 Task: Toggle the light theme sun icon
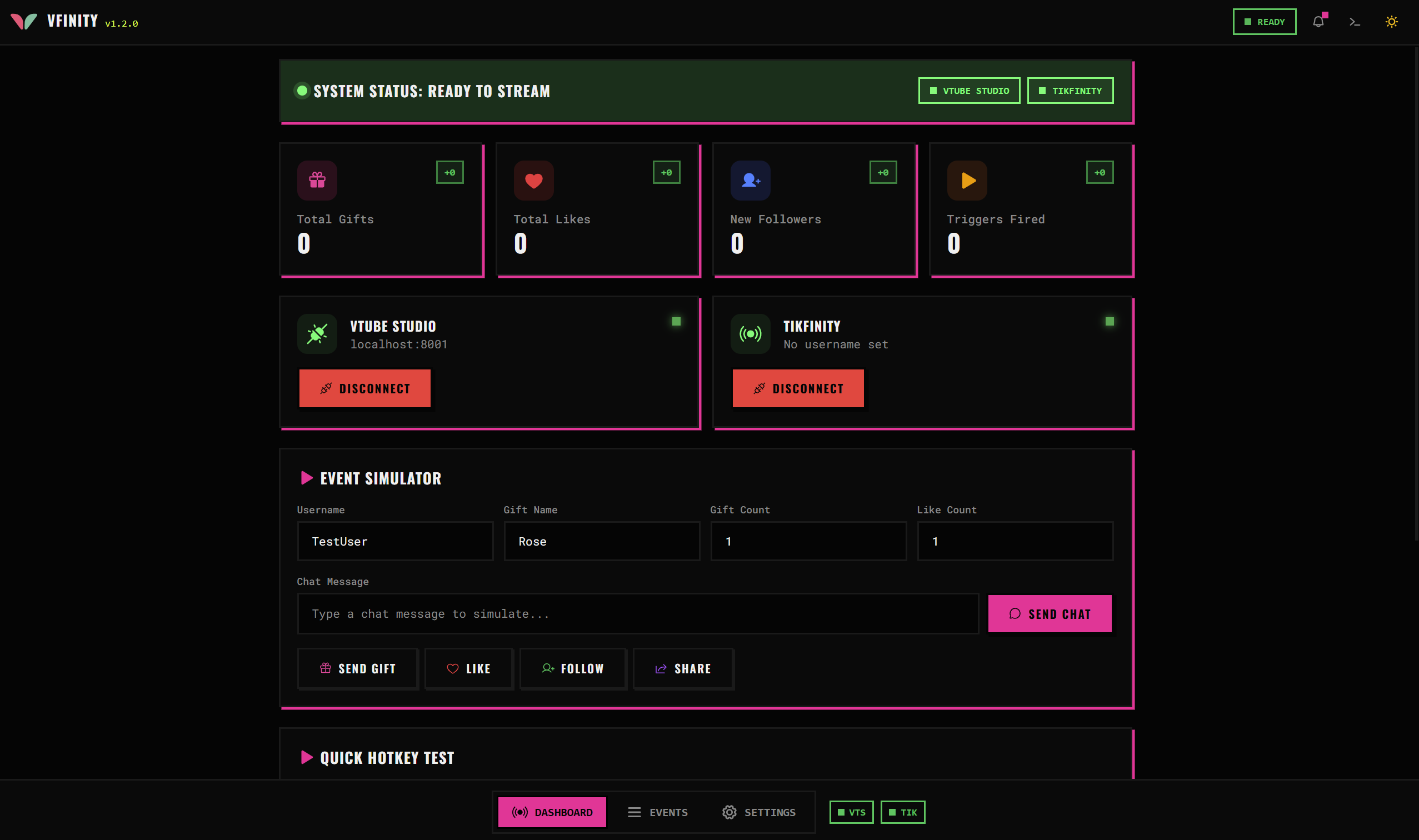[x=1391, y=22]
